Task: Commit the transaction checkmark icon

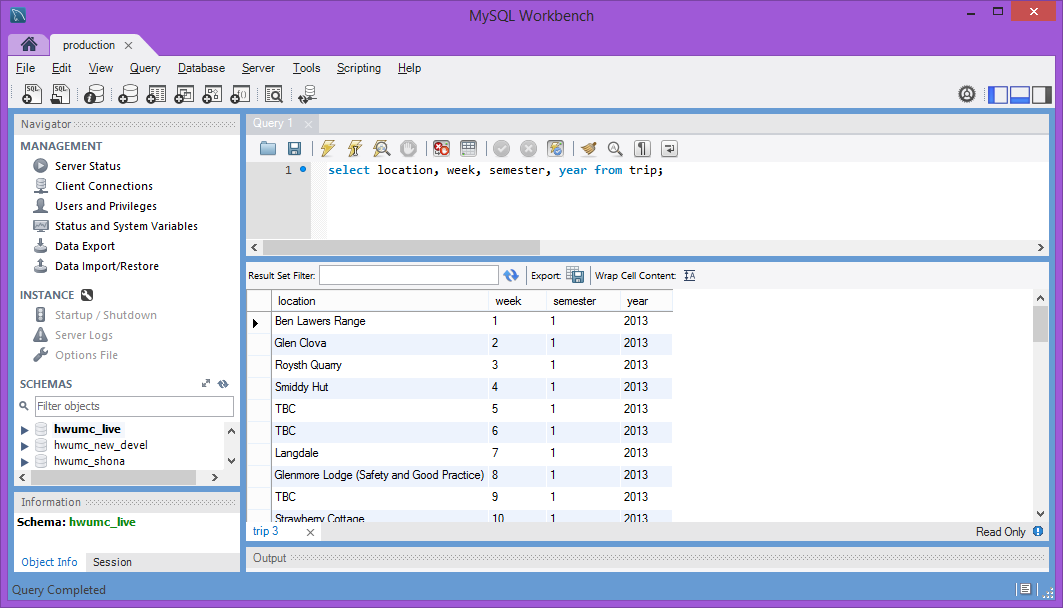Action: tap(501, 148)
